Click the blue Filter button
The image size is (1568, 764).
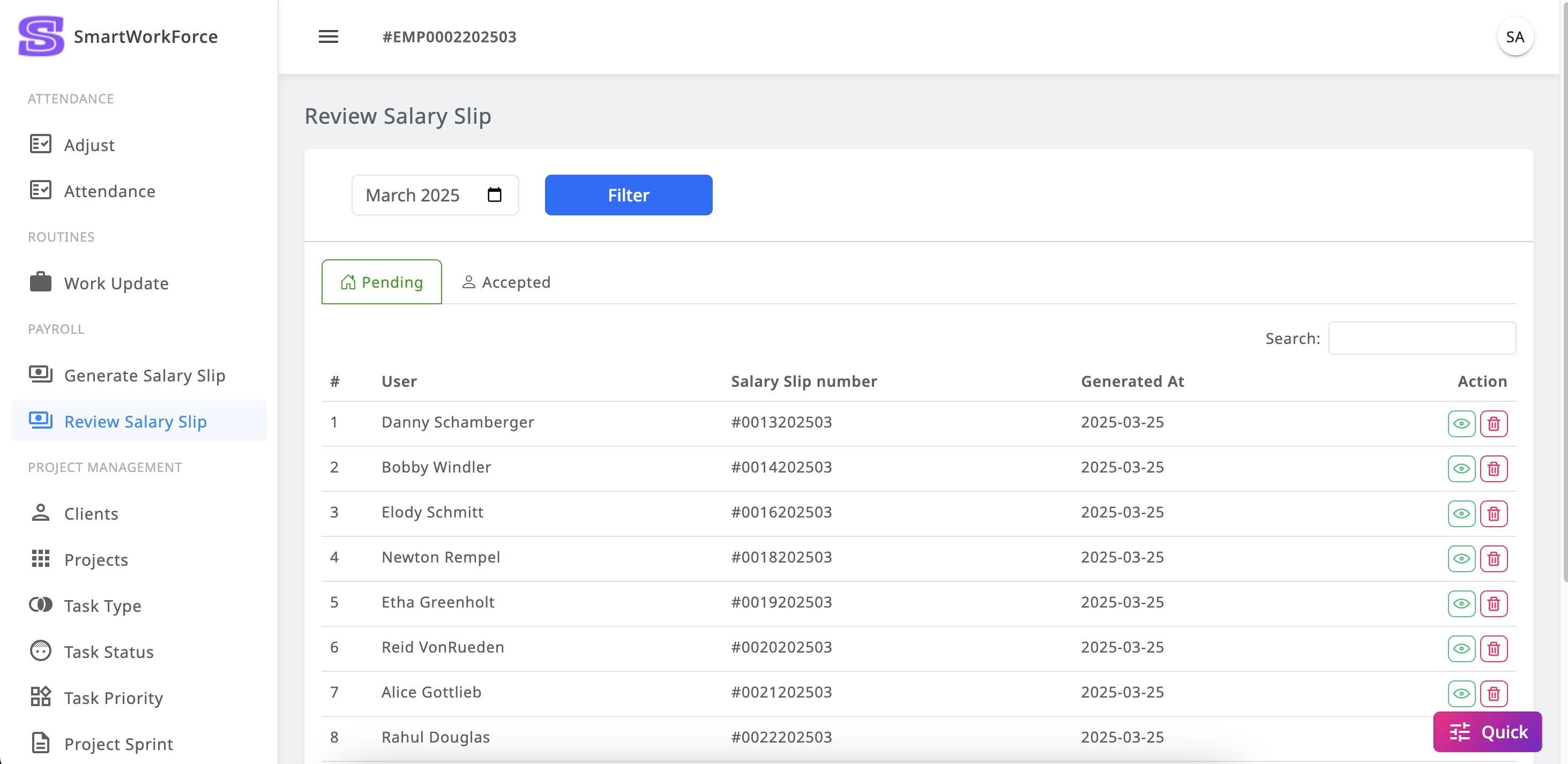tap(628, 195)
